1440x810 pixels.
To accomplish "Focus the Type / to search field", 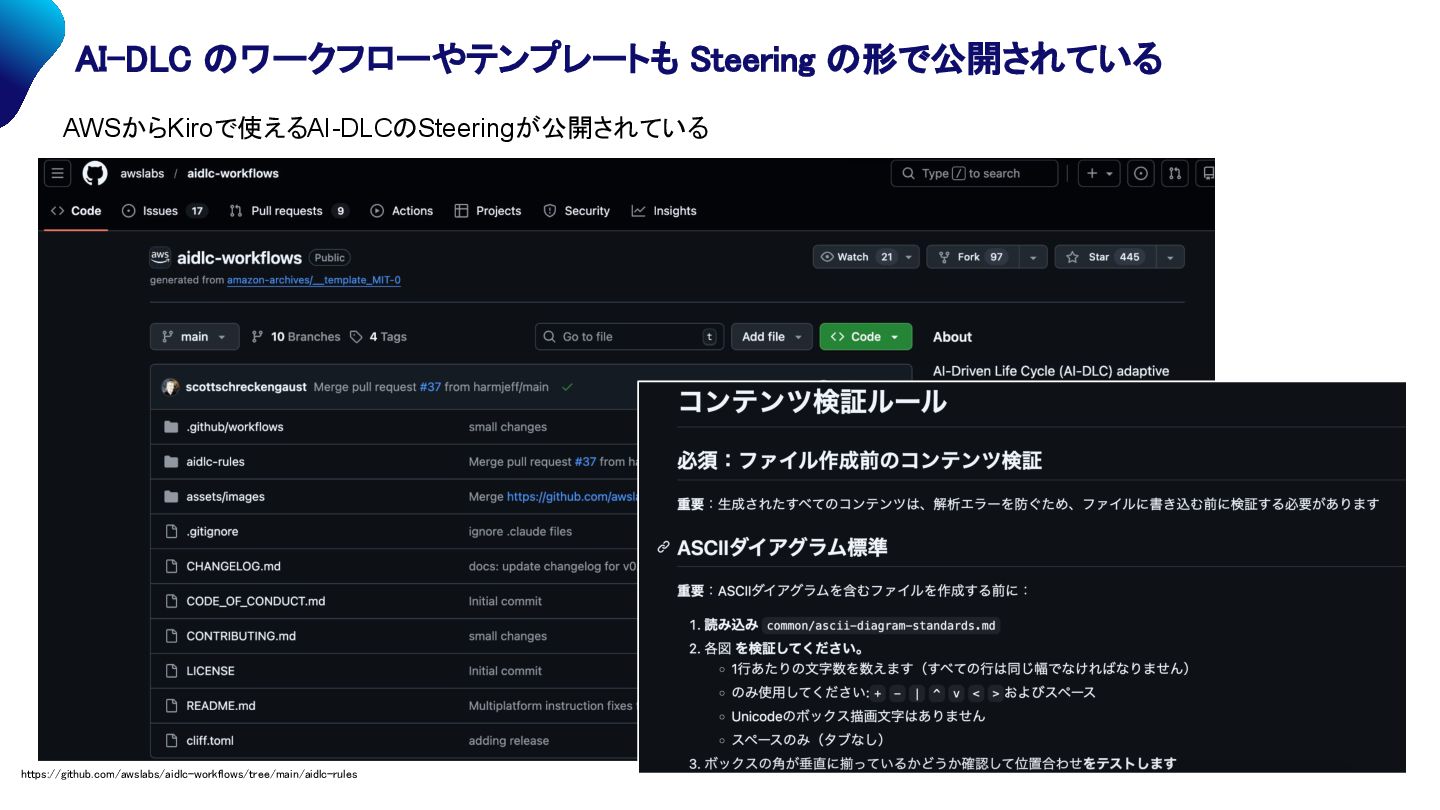I will click(974, 173).
